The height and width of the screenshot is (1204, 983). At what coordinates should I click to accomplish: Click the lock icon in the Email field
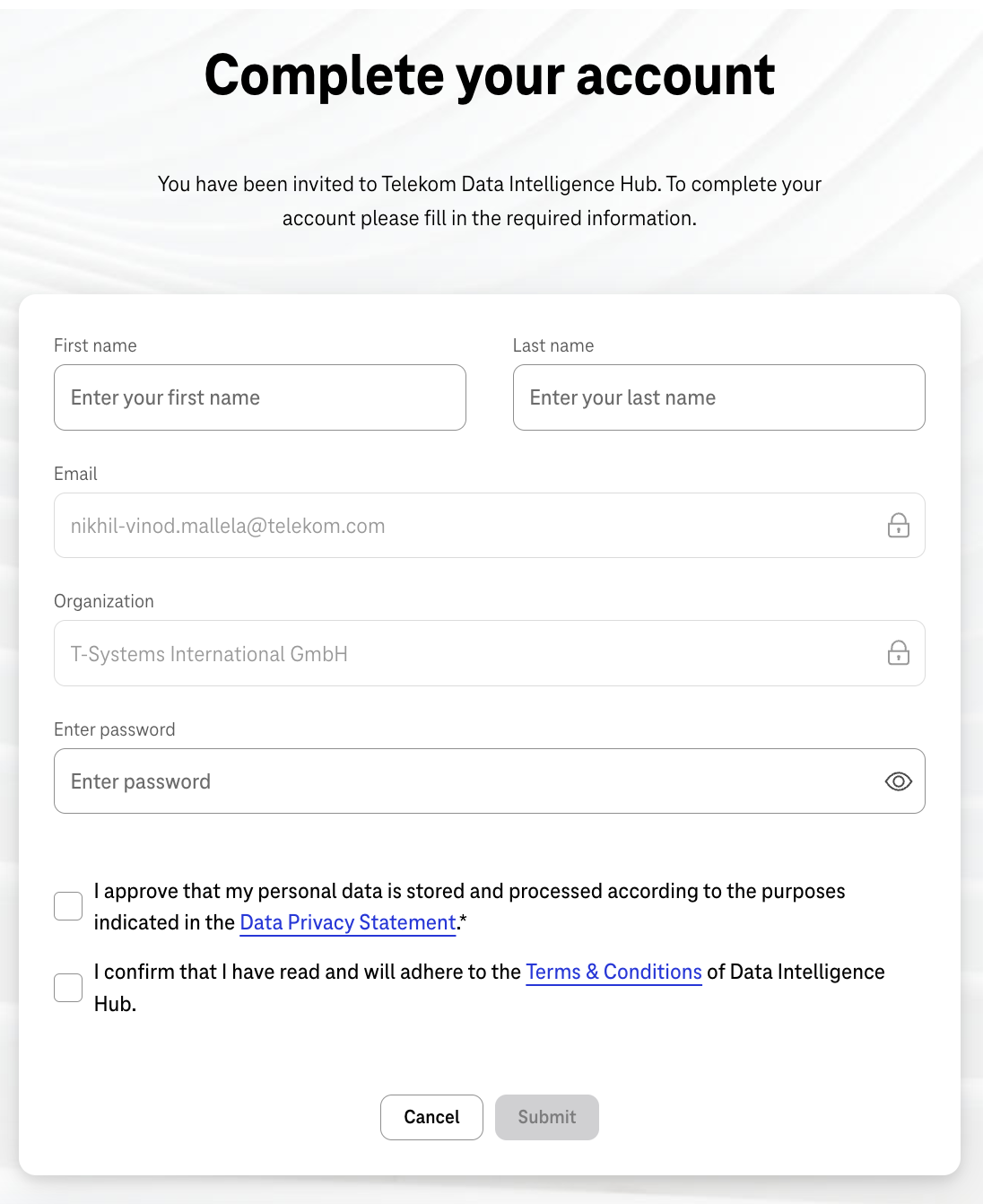point(898,526)
